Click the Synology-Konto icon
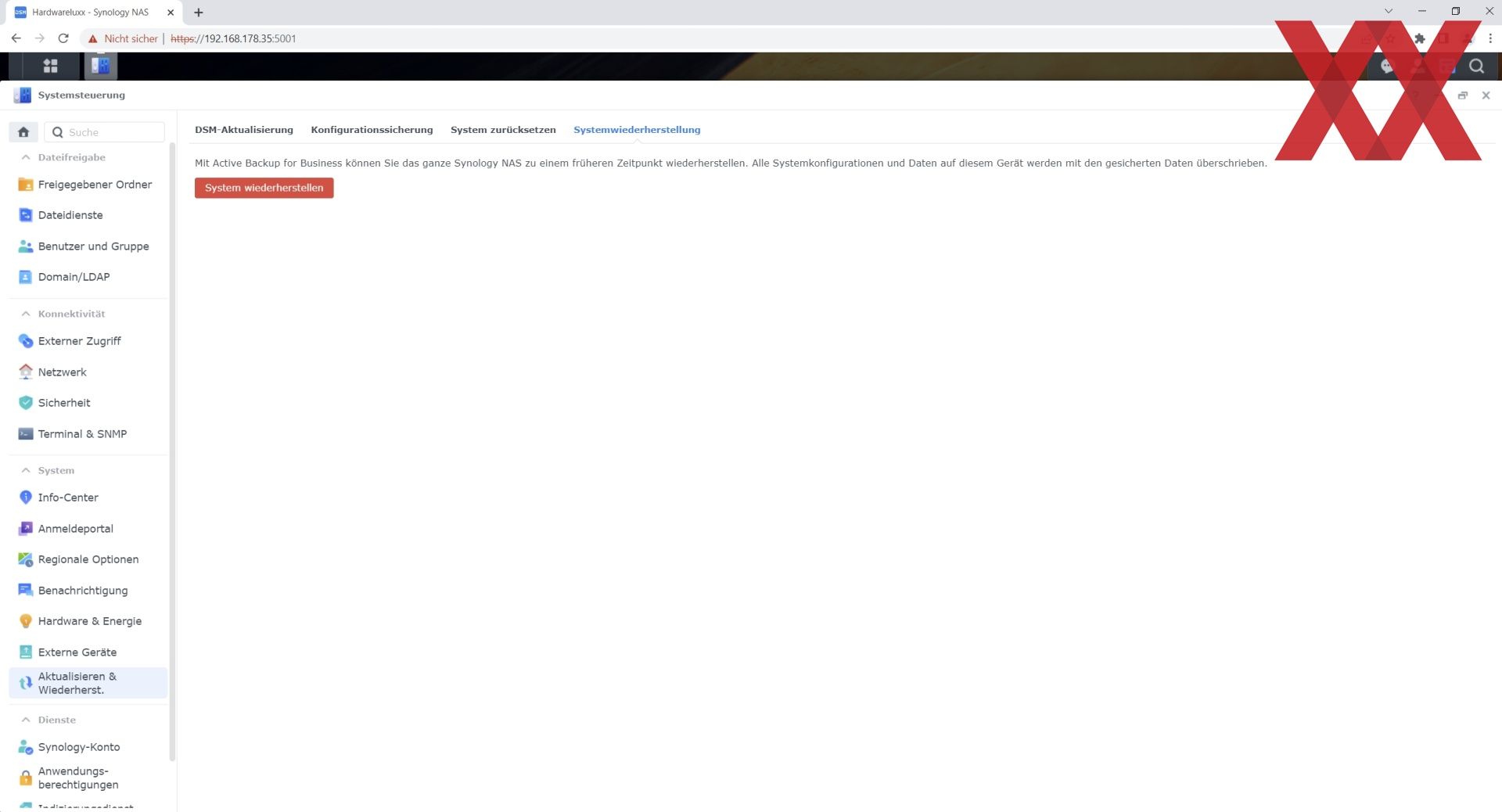This screenshot has width=1502, height=812. pyautogui.click(x=26, y=747)
